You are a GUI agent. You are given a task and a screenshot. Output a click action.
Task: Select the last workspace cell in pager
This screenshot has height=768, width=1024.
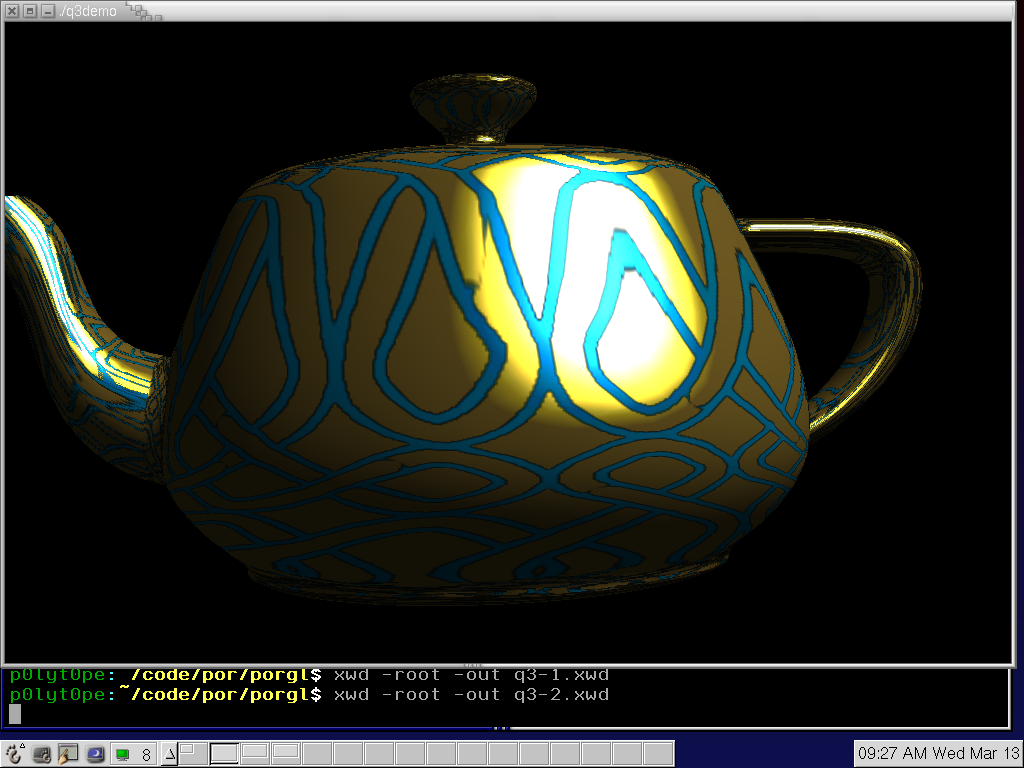tap(658, 753)
